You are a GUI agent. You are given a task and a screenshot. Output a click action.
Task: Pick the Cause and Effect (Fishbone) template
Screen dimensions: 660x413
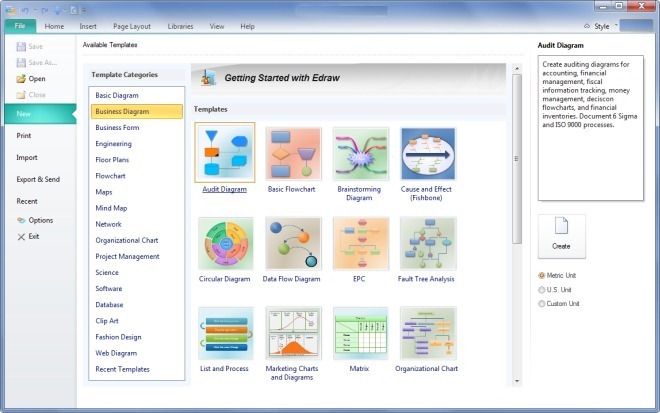click(x=428, y=154)
